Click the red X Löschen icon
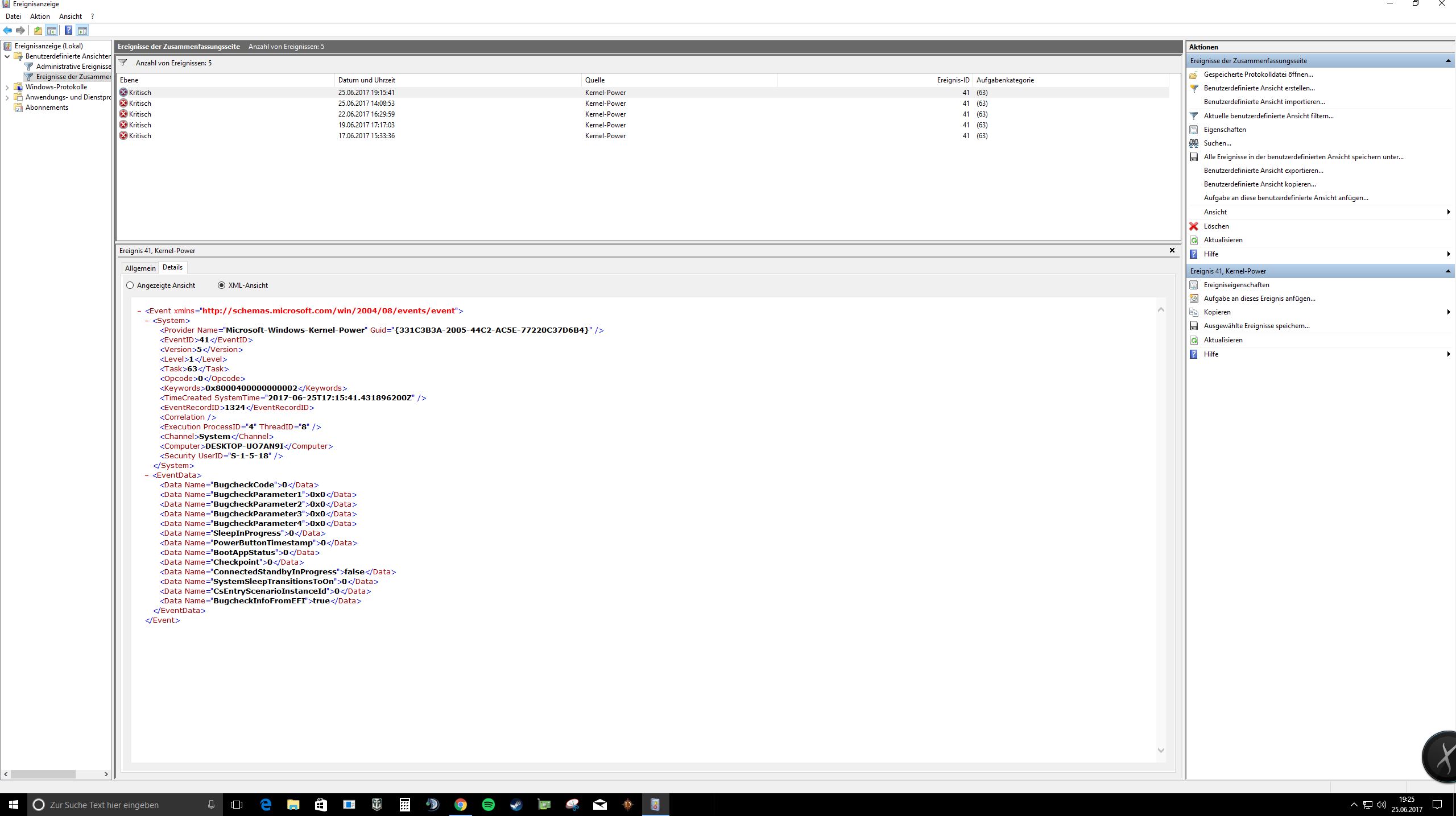1456x816 pixels. click(x=1194, y=226)
